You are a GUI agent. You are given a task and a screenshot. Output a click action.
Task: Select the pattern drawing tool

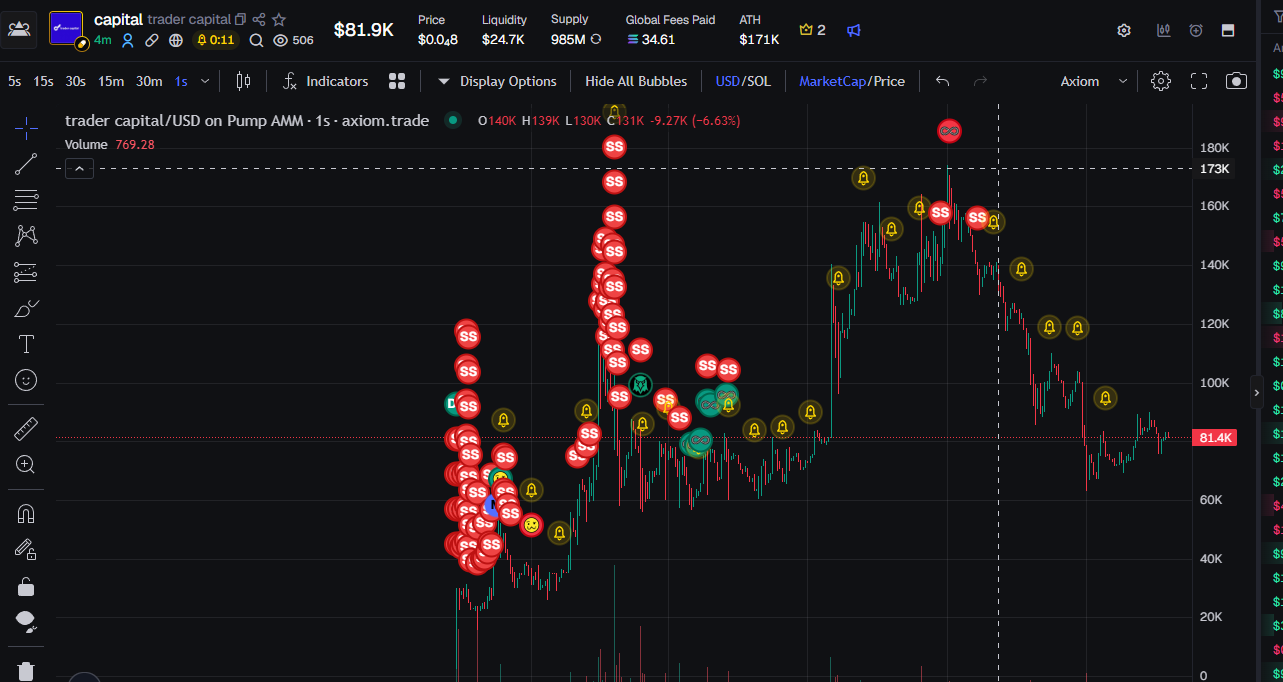click(x=26, y=236)
